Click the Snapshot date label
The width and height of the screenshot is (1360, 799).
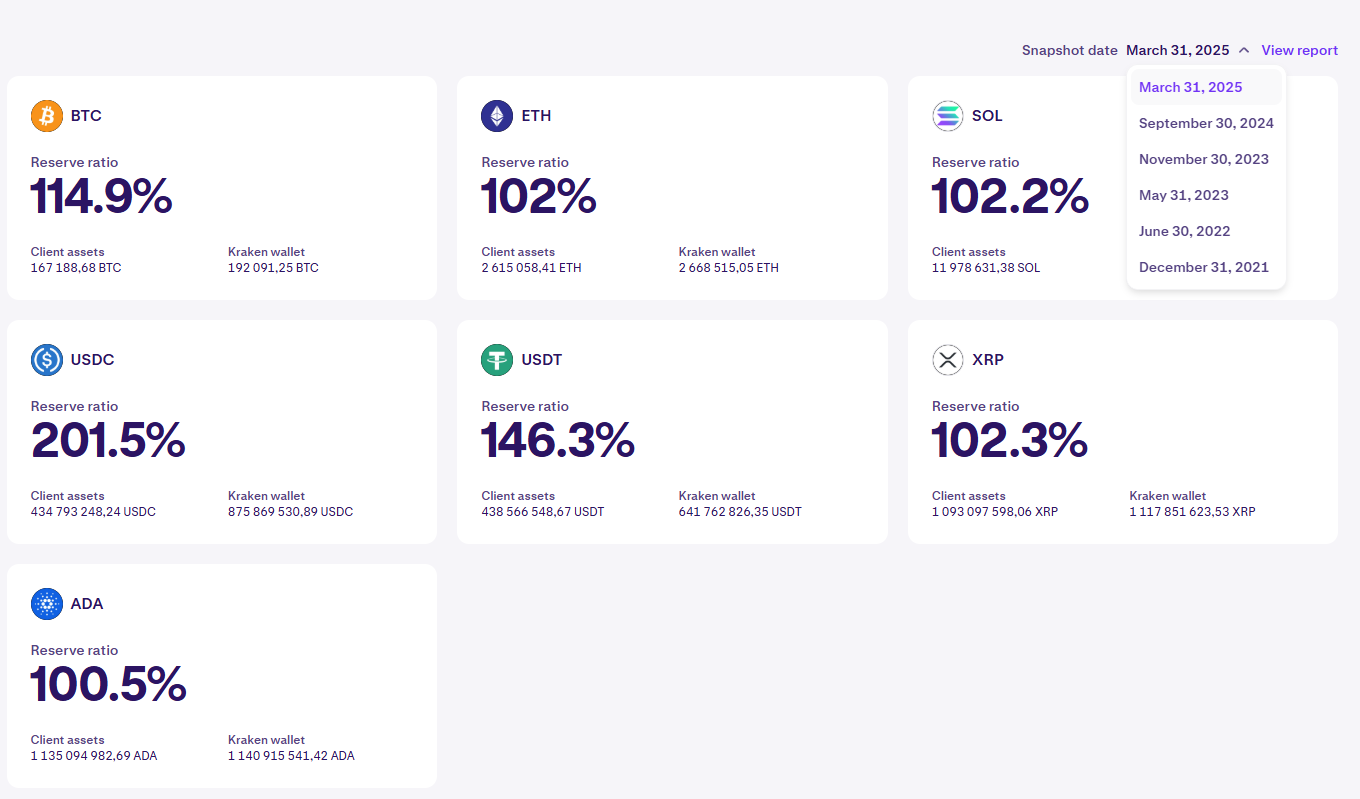point(1070,50)
